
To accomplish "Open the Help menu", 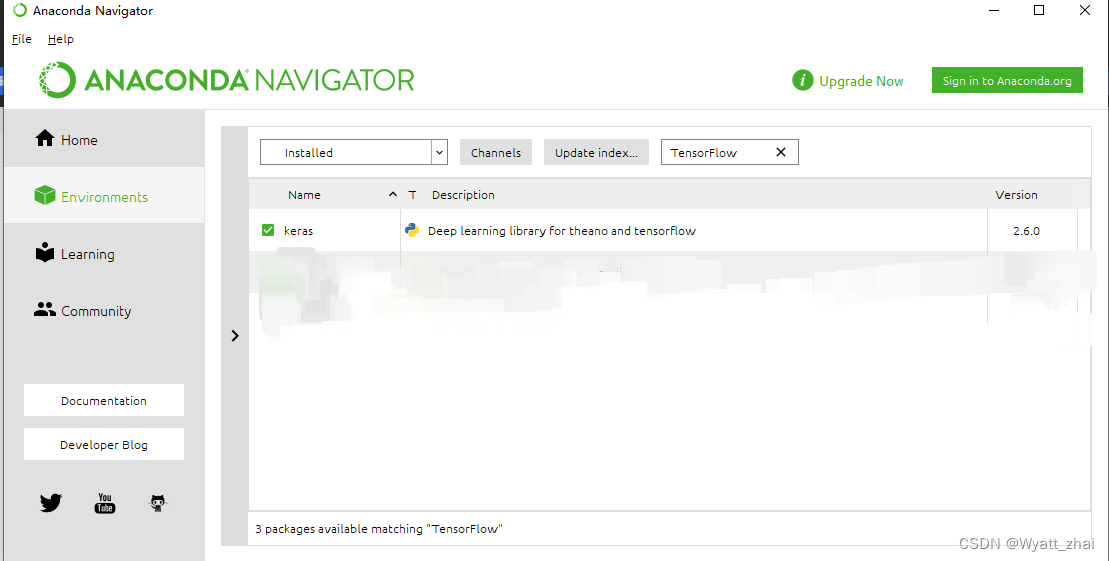I will 61,39.
